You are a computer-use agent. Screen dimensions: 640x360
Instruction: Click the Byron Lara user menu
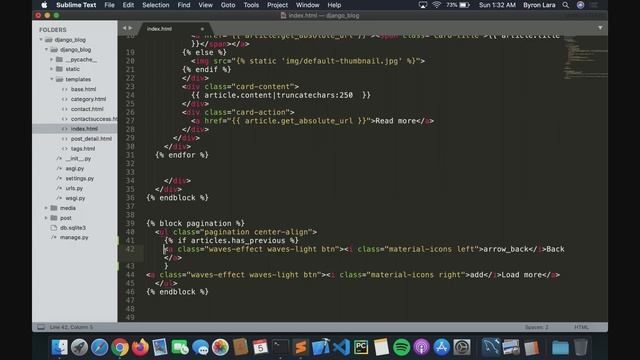pos(539,5)
